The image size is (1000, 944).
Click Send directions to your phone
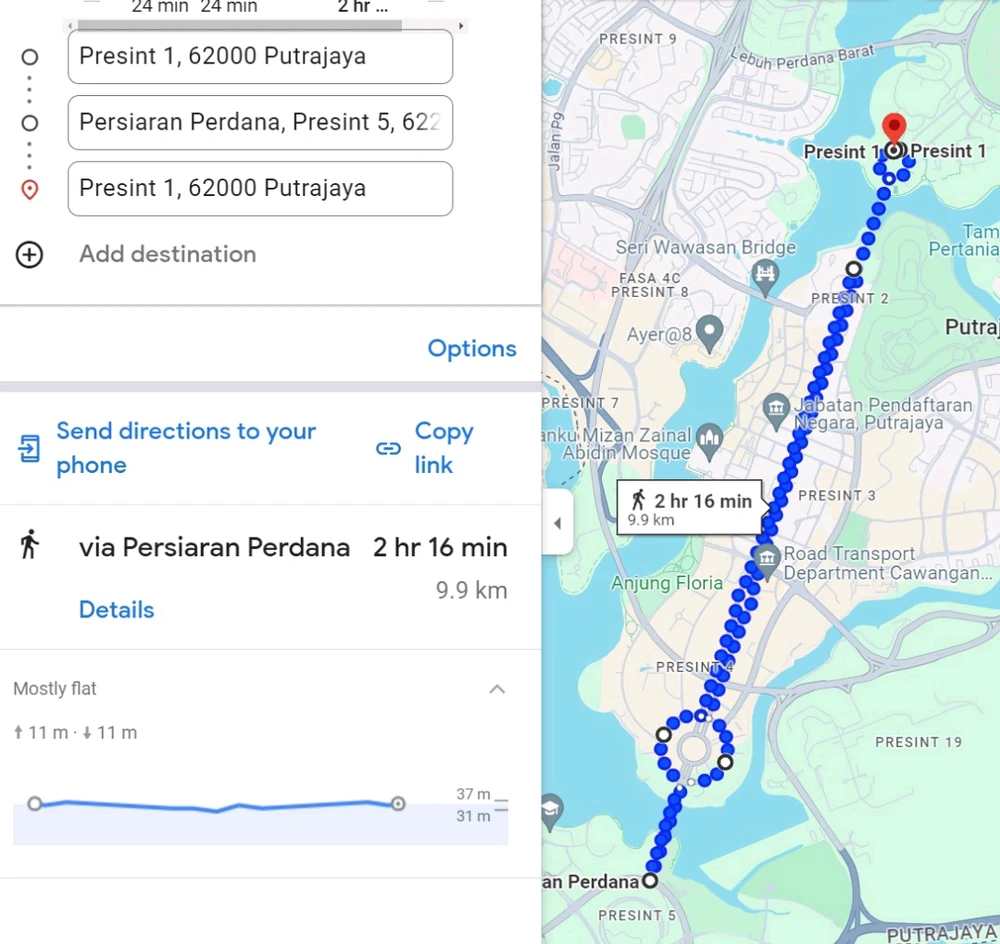click(186, 448)
